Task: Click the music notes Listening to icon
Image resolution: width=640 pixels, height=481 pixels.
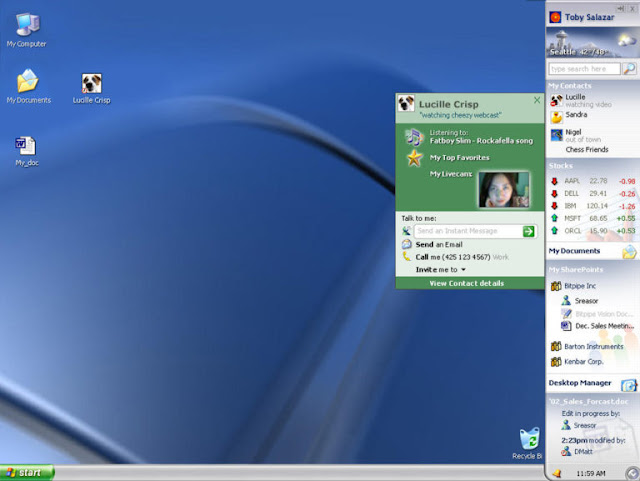Action: pos(414,137)
